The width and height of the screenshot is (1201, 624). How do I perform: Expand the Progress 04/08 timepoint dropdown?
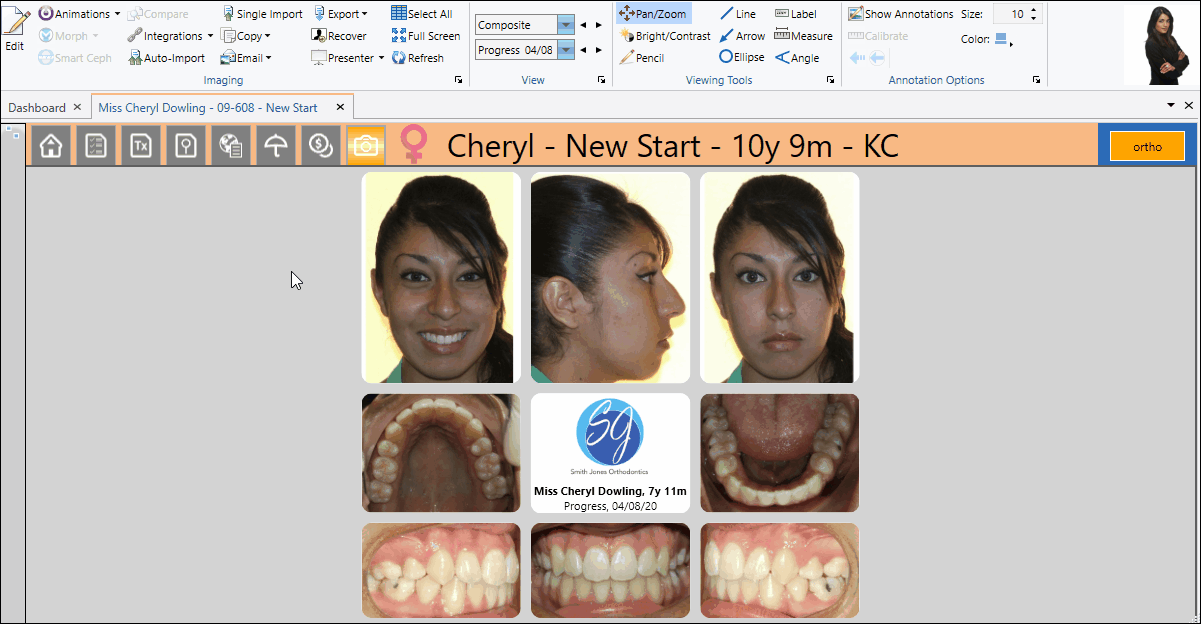(566, 50)
